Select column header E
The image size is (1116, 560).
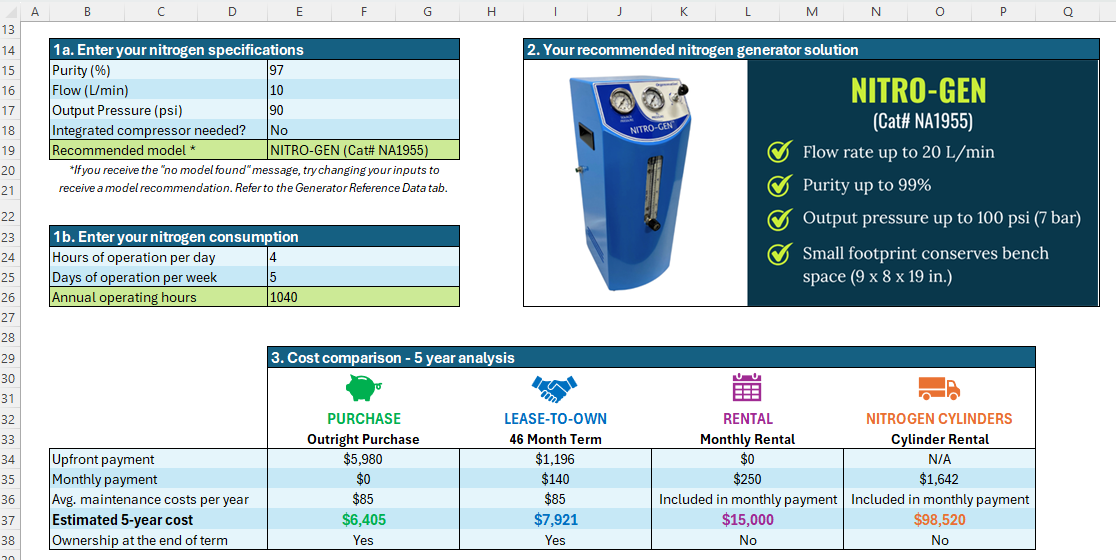click(x=299, y=11)
